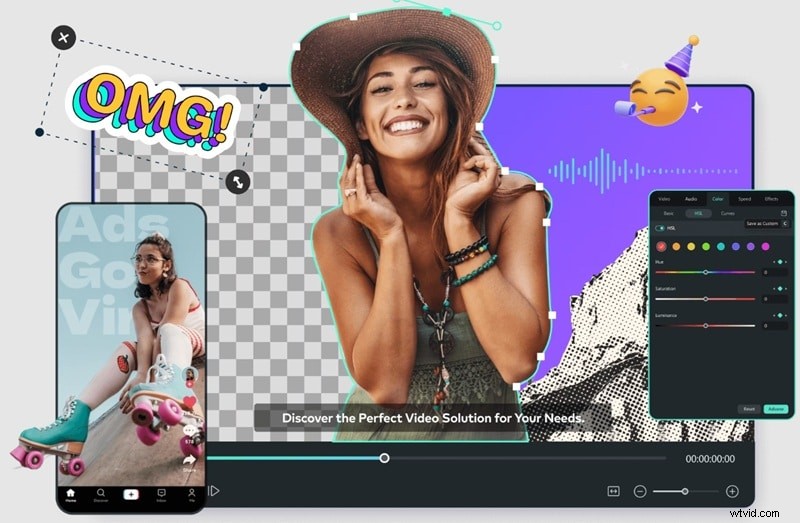Viewport: 800px width, 523px height.
Task: Click the play button under the preview
Action: pyautogui.click(x=214, y=491)
